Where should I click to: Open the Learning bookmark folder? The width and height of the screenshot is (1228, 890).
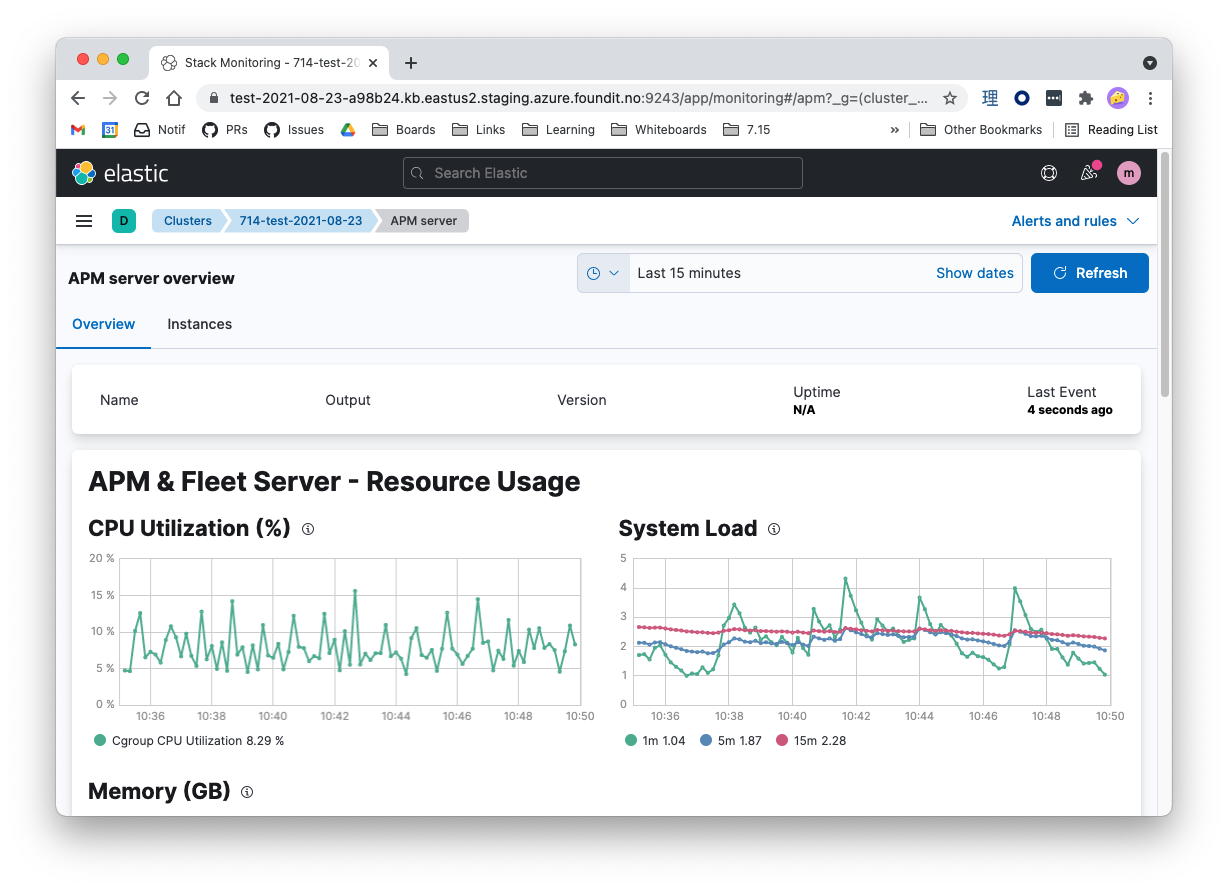[557, 130]
